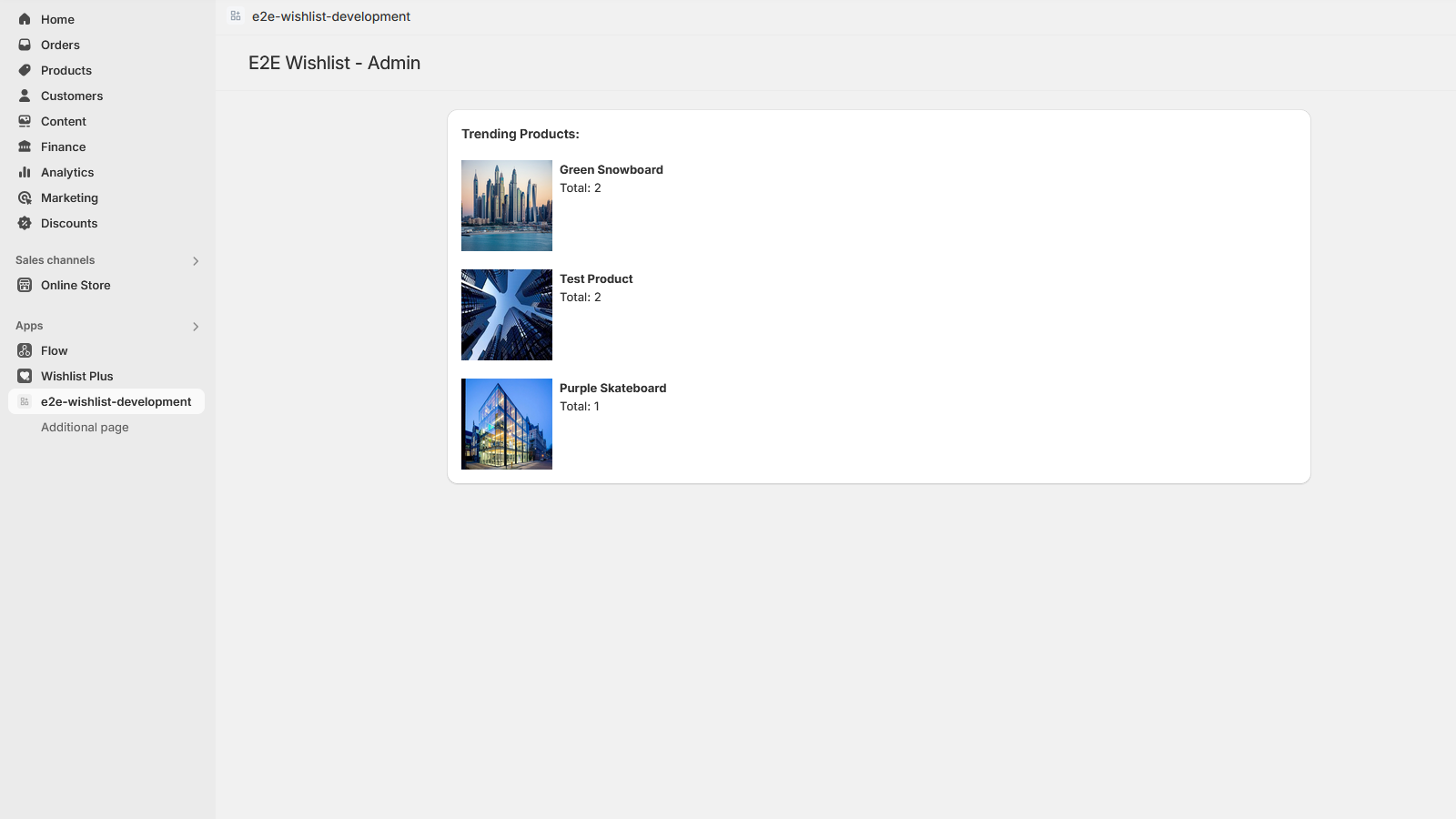Open the Wishlist Plus app
The image size is (1456, 819).
click(106, 376)
